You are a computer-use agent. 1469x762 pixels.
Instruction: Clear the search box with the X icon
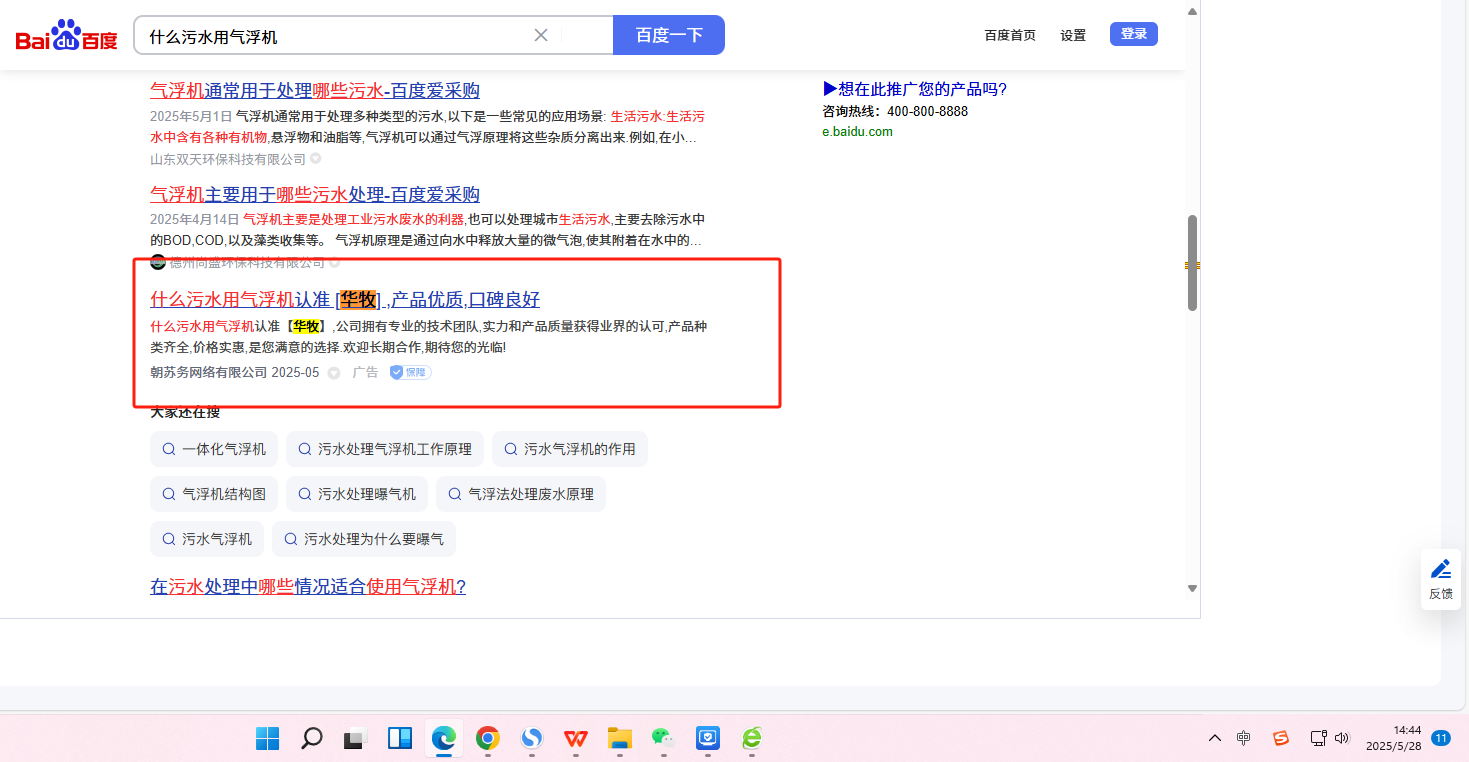541,36
